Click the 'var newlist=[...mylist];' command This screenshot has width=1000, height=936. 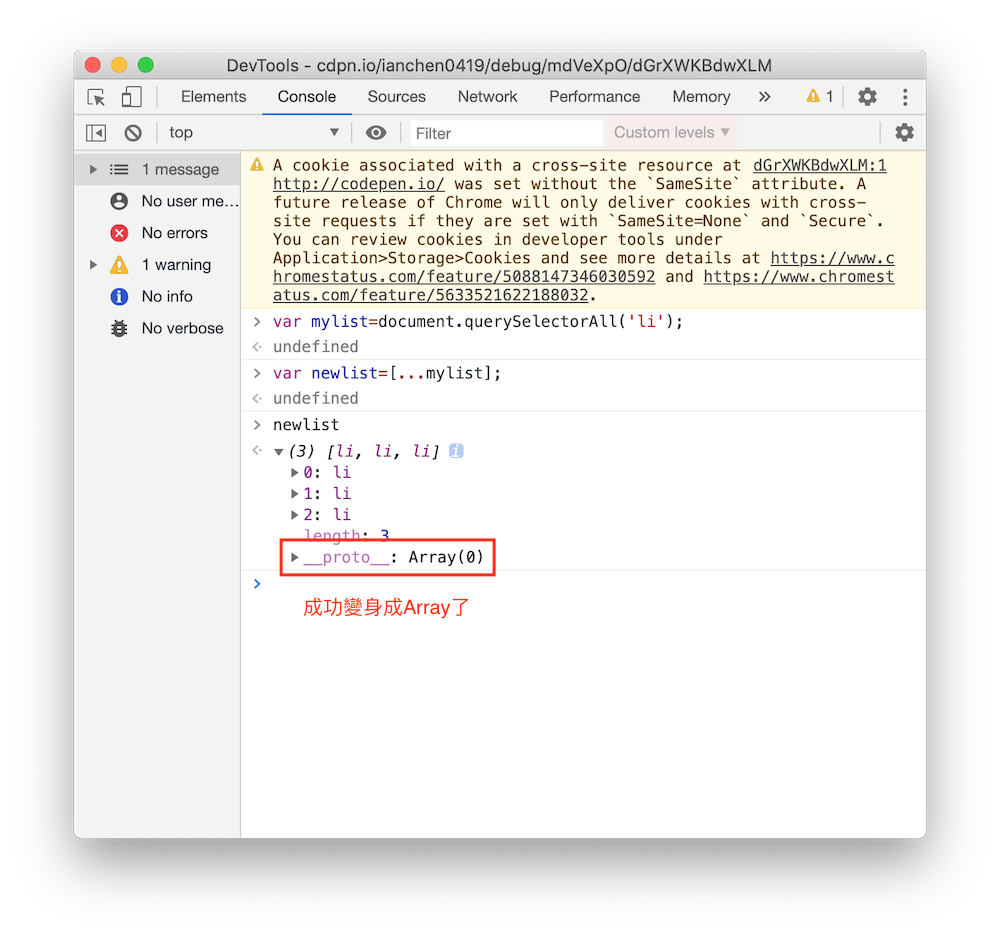coord(387,373)
